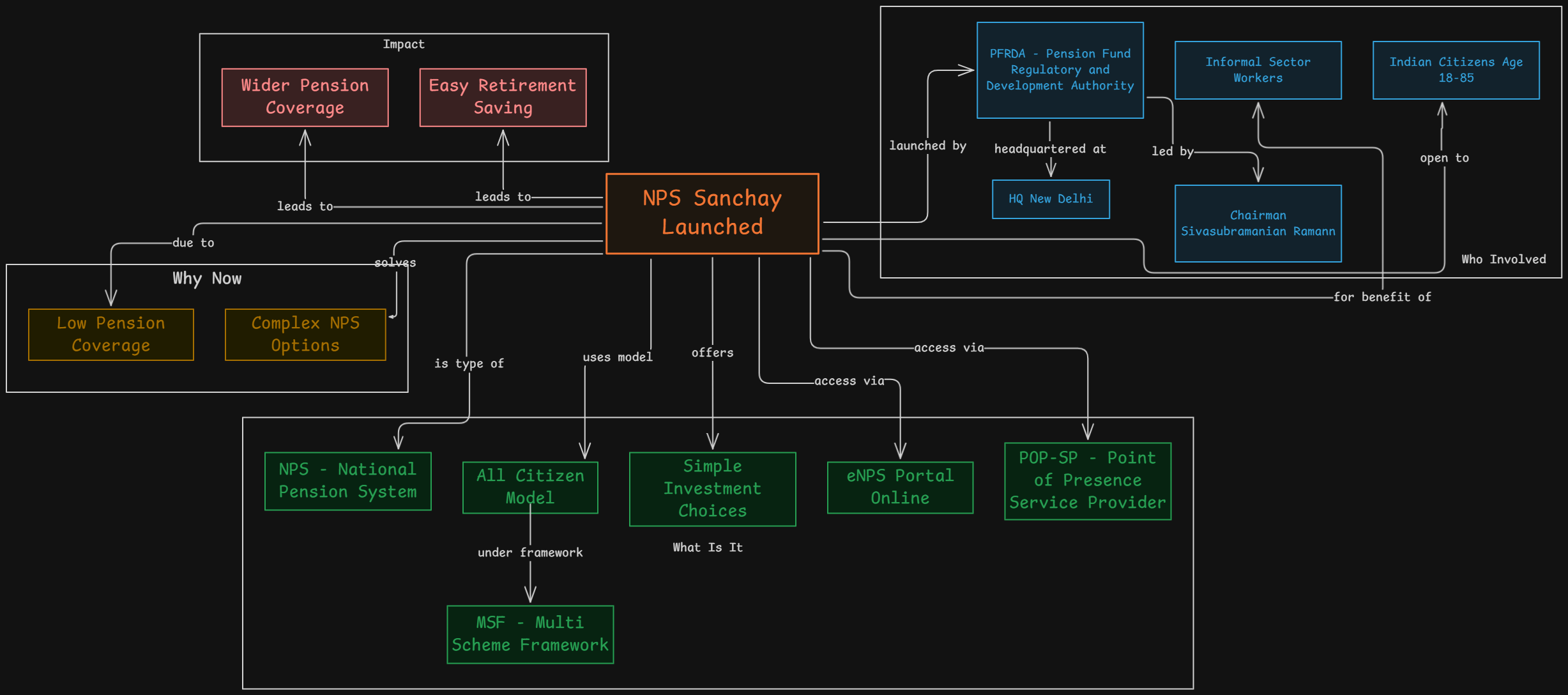Select the "offers" edge label
The height and width of the screenshot is (695, 1568).
coord(713,353)
